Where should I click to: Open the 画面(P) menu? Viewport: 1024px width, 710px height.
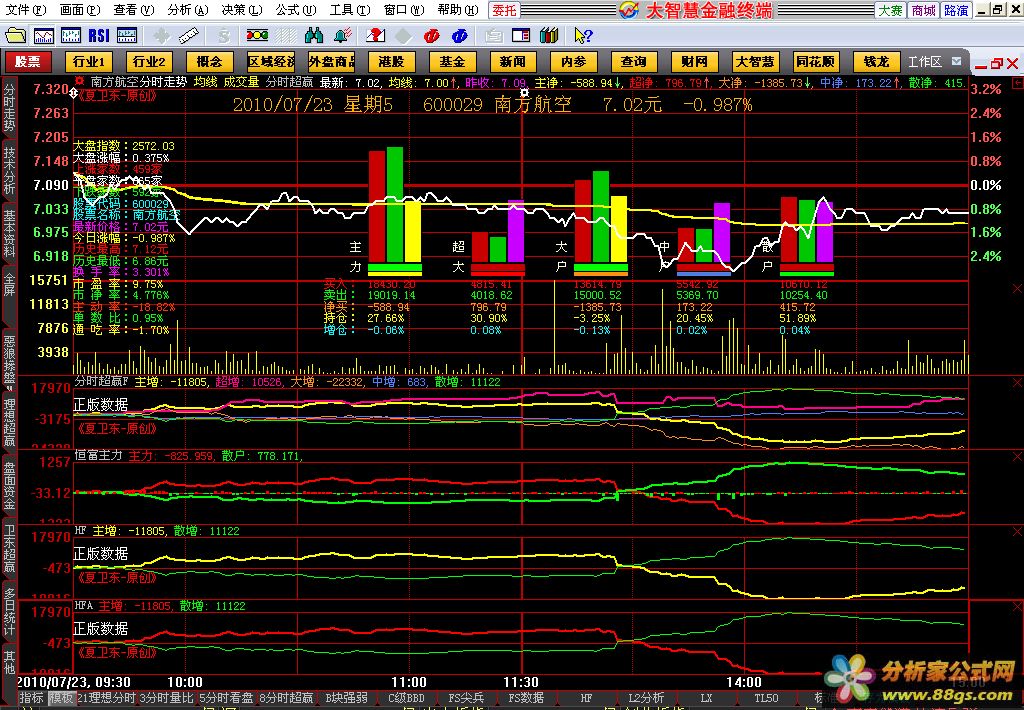click(80, 10)
